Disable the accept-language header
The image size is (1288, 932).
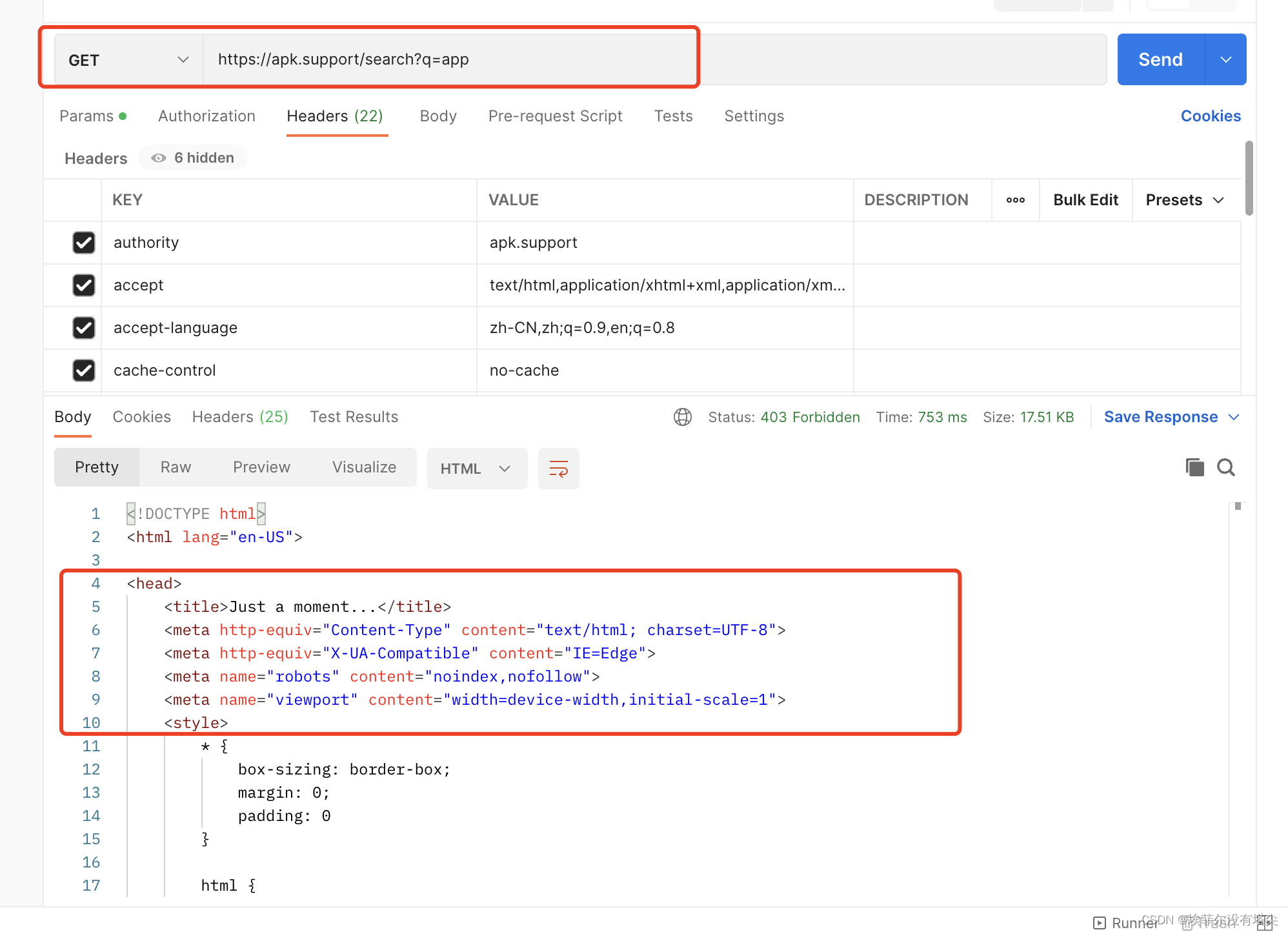click(84, 328)
